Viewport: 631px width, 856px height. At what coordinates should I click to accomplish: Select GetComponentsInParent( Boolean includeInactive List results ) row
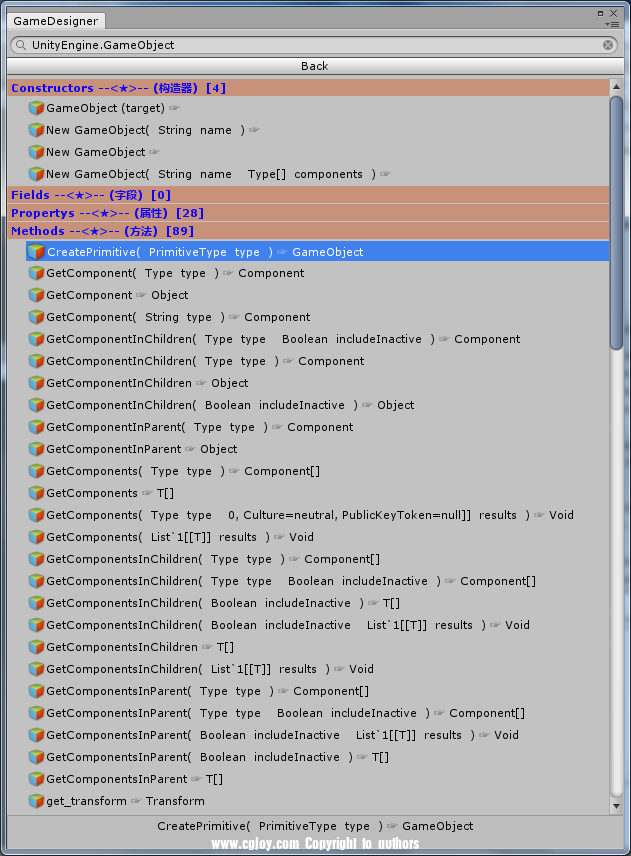[x=318, y=735]
